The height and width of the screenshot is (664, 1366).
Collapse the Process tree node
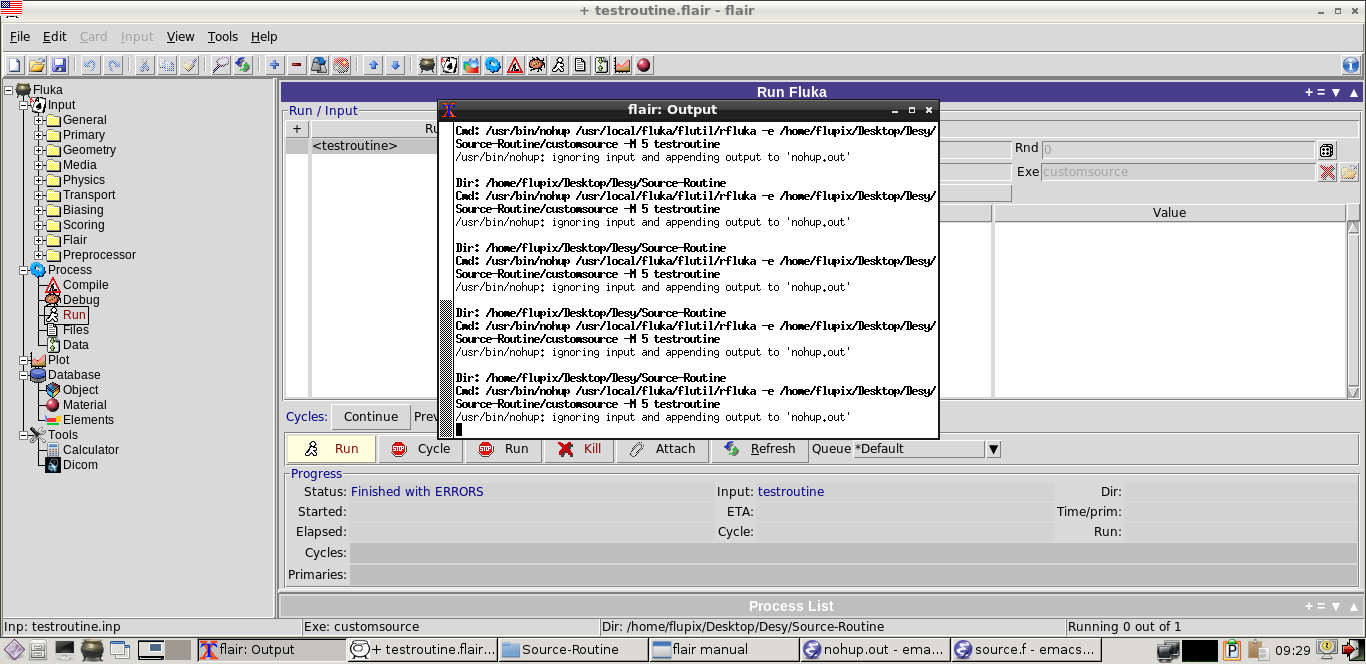point(24,270)
